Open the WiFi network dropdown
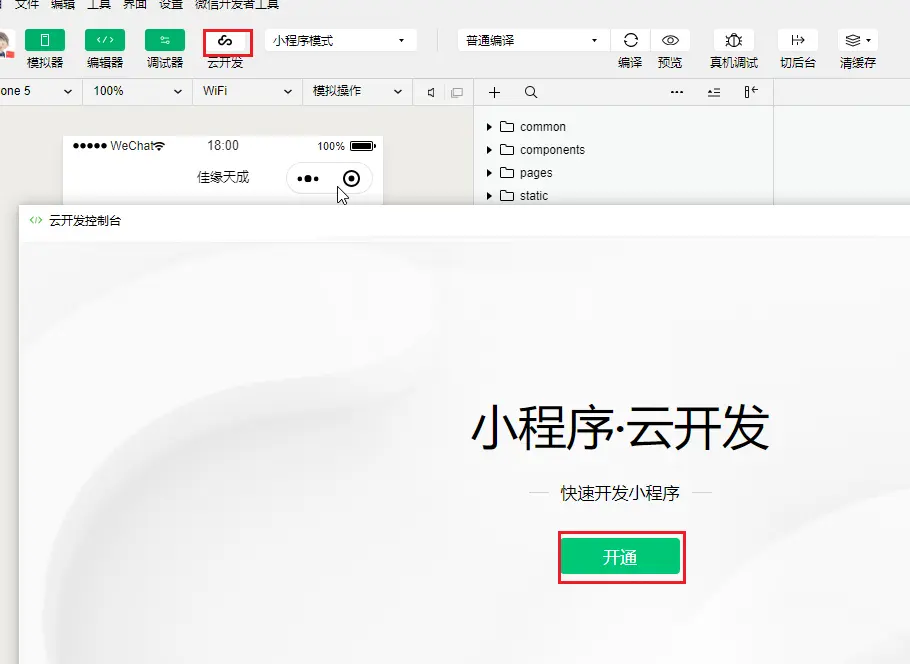The width and height of the screenshot is (910, 664). (x=247, y=91)
